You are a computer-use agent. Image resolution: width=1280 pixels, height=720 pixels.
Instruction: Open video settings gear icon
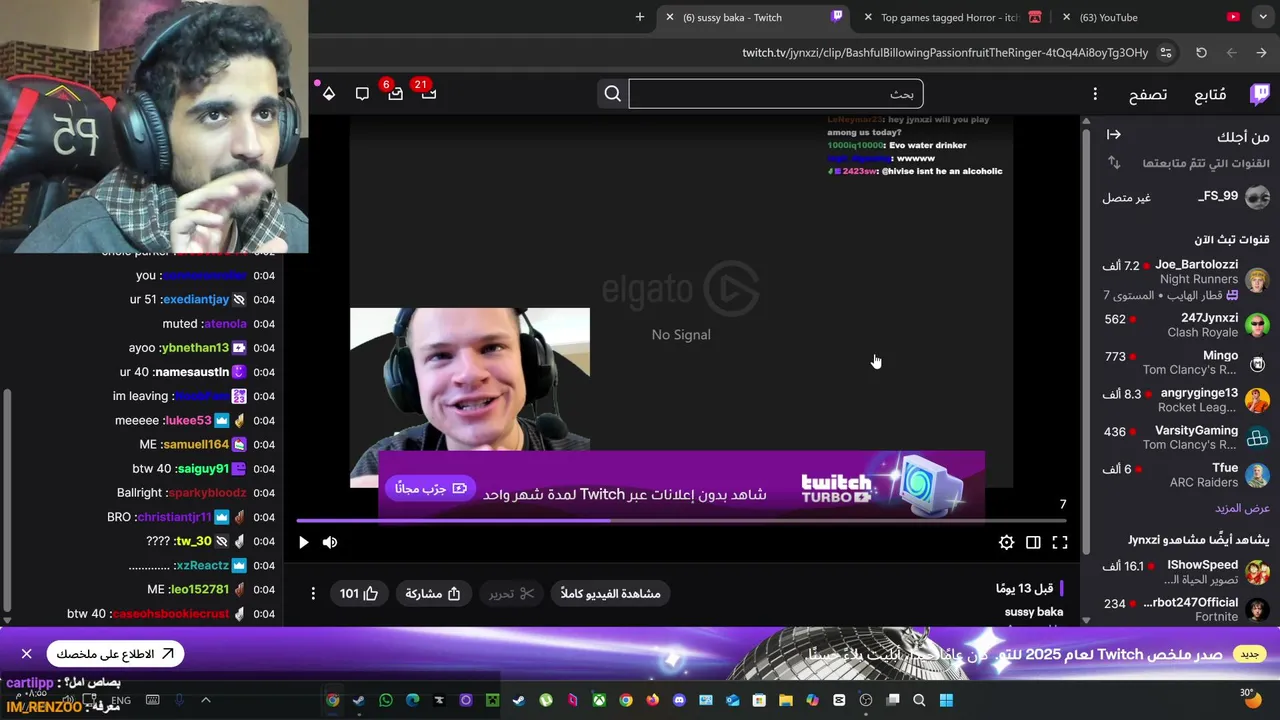click(1006, 542)
